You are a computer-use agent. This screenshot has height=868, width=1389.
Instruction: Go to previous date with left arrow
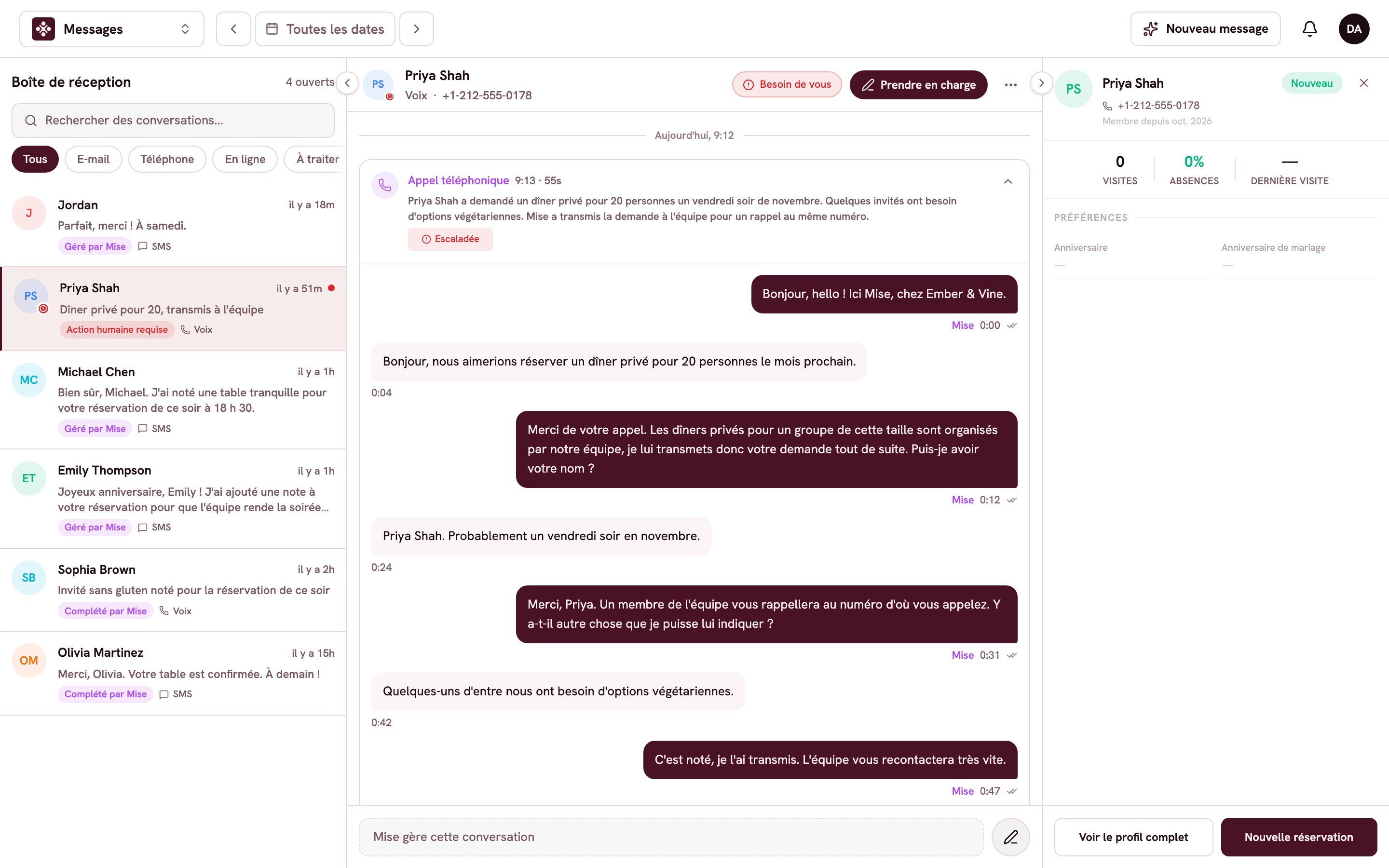point(233,29)
